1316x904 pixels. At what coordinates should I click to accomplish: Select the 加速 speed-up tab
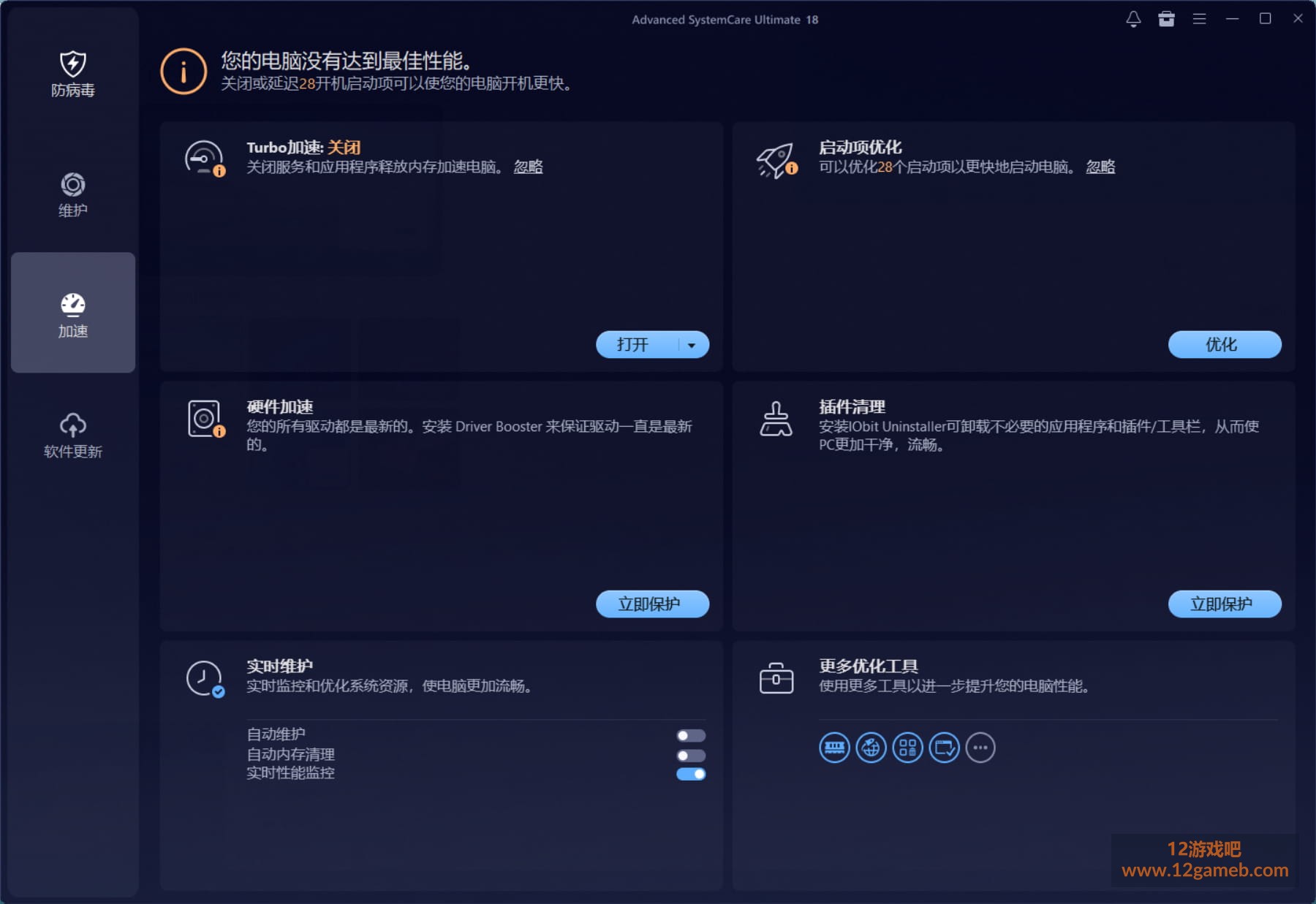click(x=73, y=313)
